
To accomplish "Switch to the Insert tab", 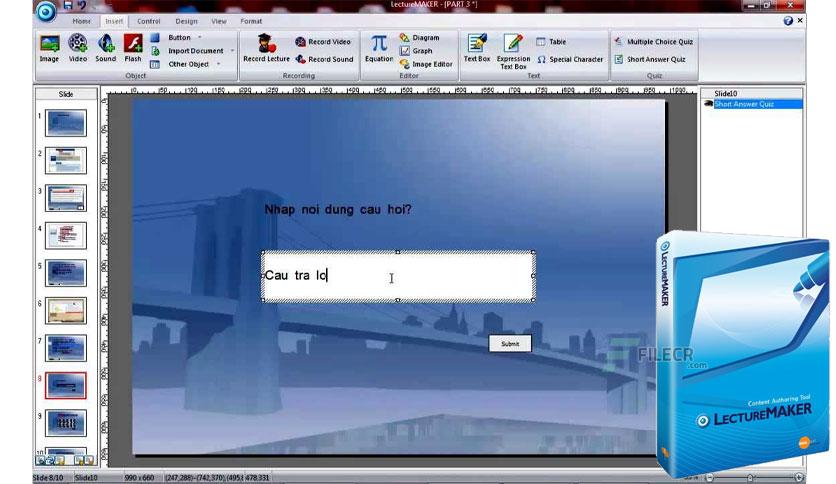I will (114, 21).
